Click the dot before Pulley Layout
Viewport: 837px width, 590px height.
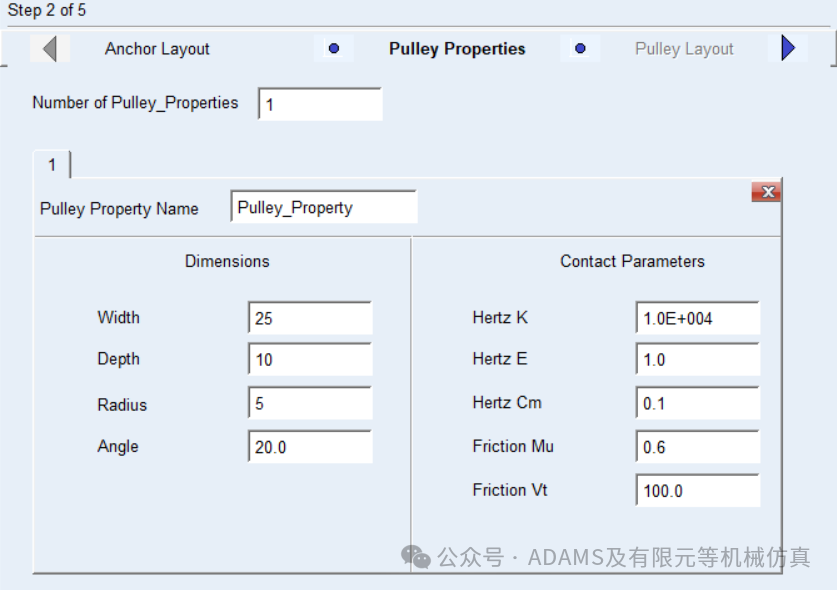(x=580, y=49)
